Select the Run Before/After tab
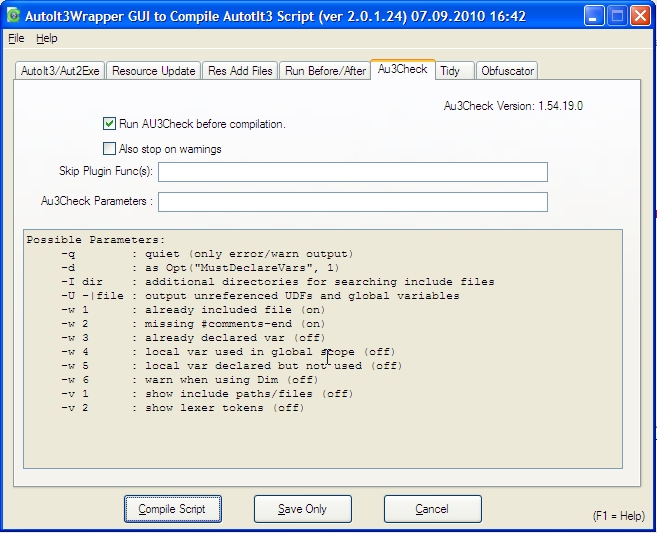This screenshot has height=533, width=657. 325,71
